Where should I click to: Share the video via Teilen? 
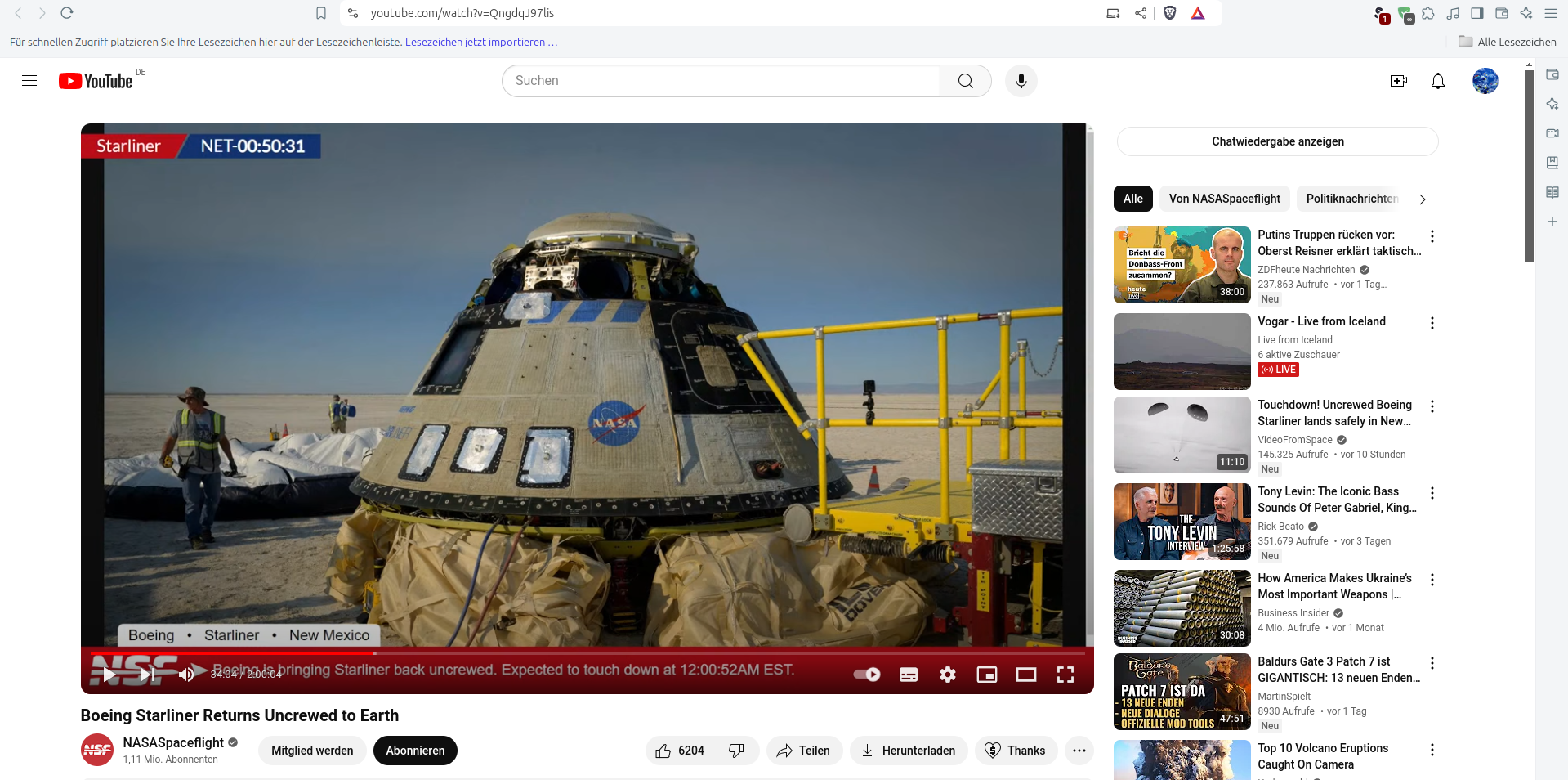804,751
